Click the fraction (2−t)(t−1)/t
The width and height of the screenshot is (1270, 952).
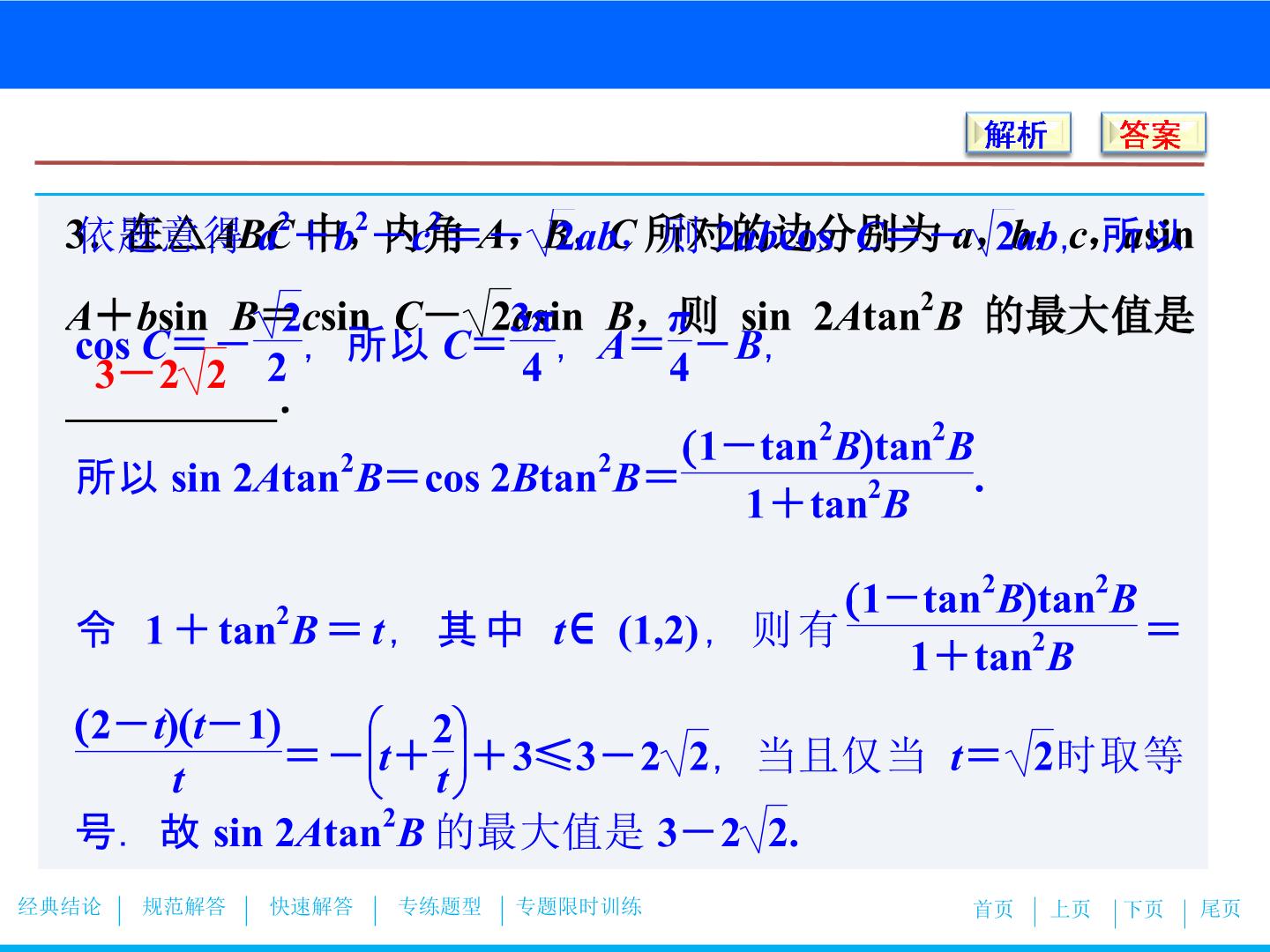pos(178,754)
